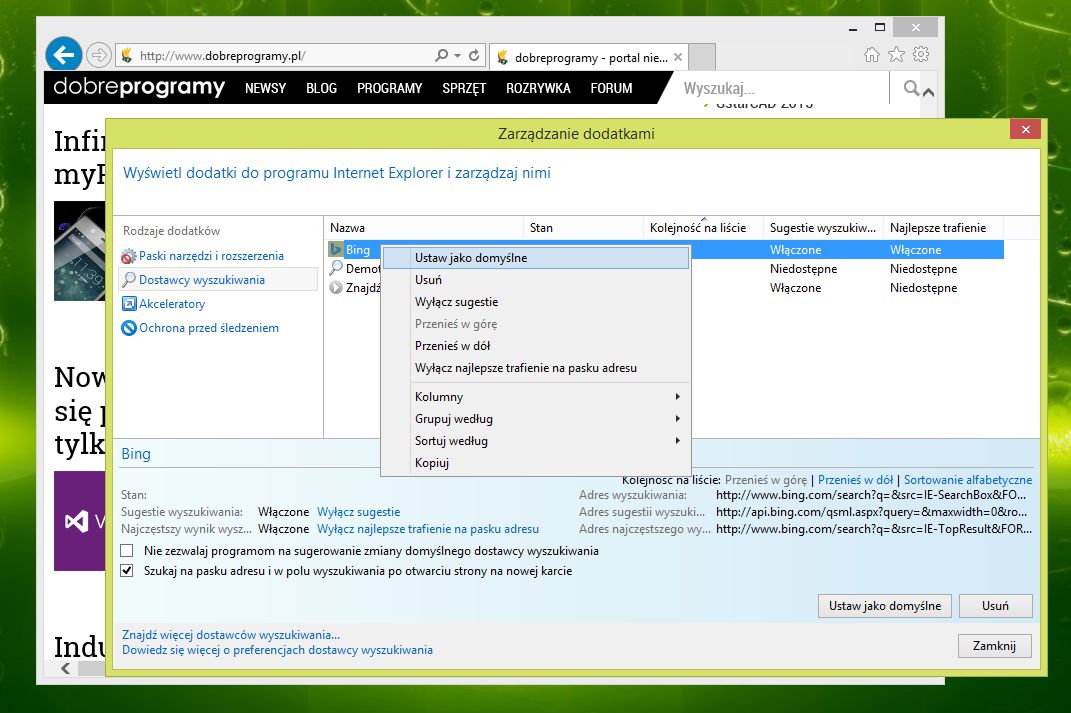Image resolution: width=1071 pixels, height=713 pixels.
Task: Click the phone article thumbnail on dobreprogramy page
Action: [x=79, y=251]
